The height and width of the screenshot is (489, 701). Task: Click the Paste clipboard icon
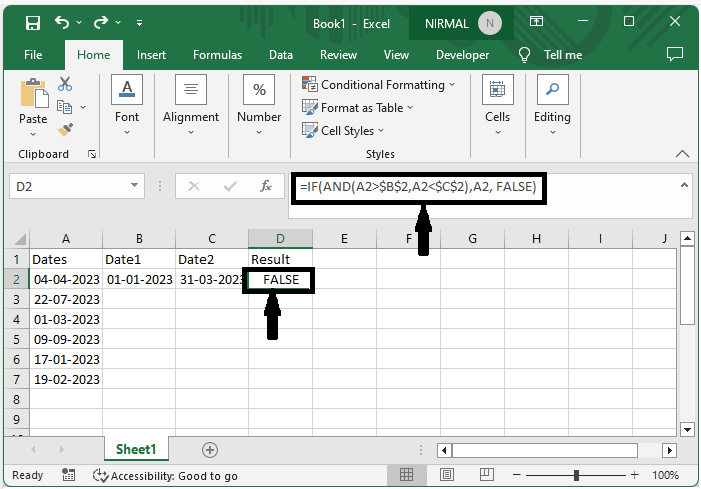tap(34, 93)
